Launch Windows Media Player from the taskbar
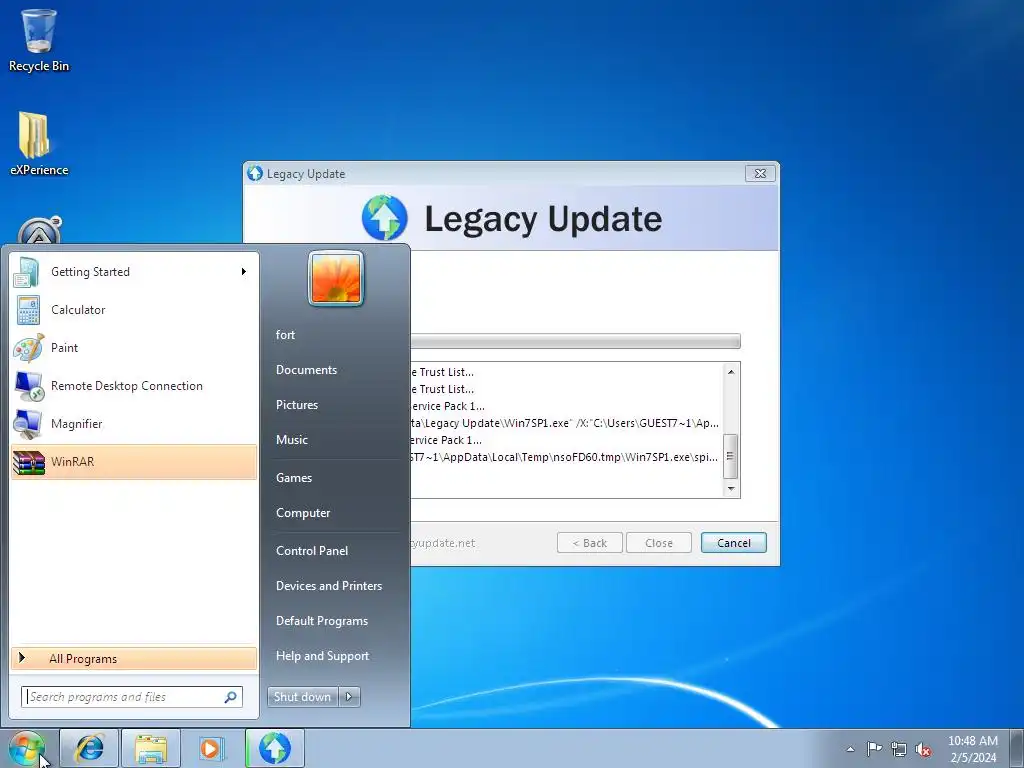 (211, 748)
